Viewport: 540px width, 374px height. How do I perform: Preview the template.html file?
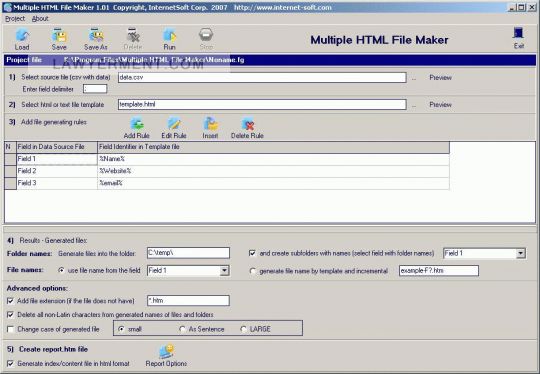[x=440, y=104]
